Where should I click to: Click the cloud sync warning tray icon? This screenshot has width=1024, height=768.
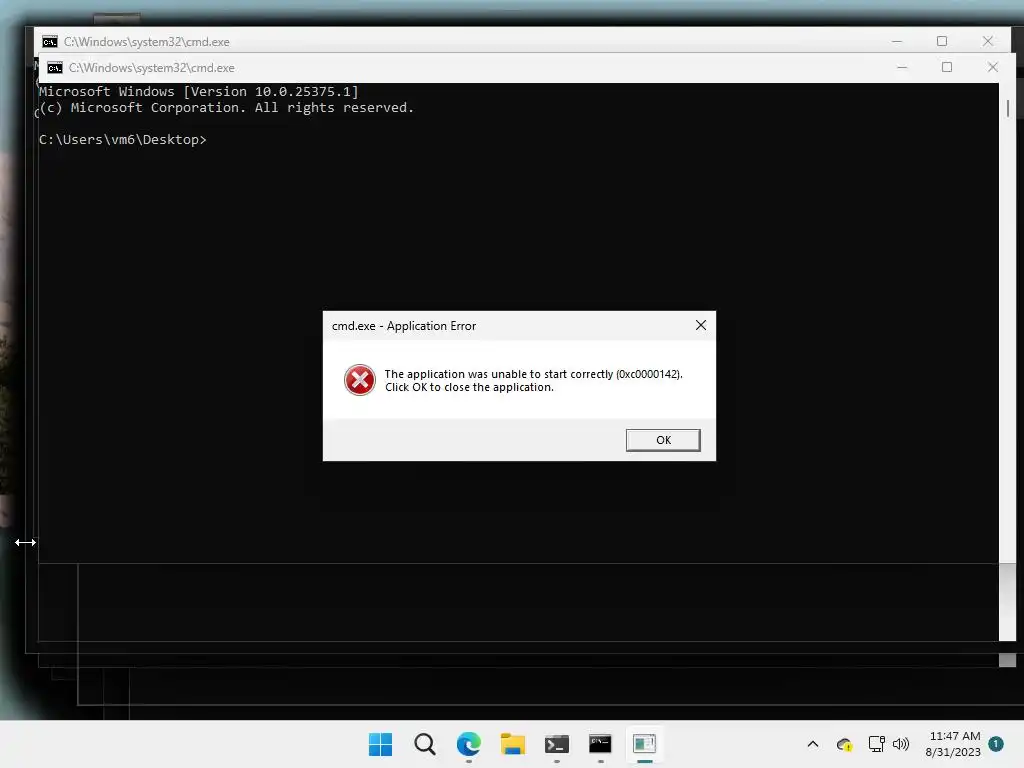[844, 744]
